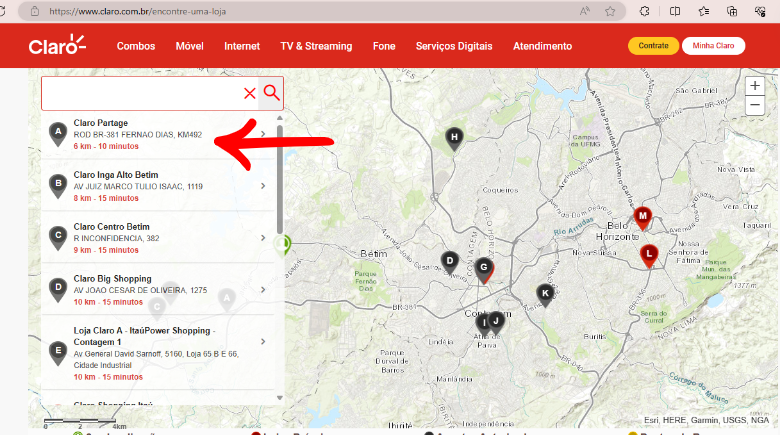780x435 pixels.
Task: Zoom out on the map
Action: point(755,106)
